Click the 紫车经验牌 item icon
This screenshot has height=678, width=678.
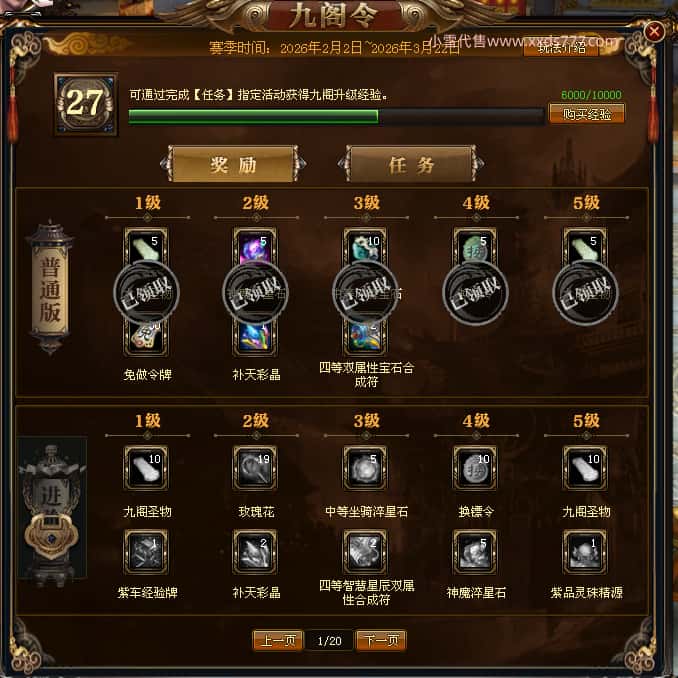click(146, 552)
